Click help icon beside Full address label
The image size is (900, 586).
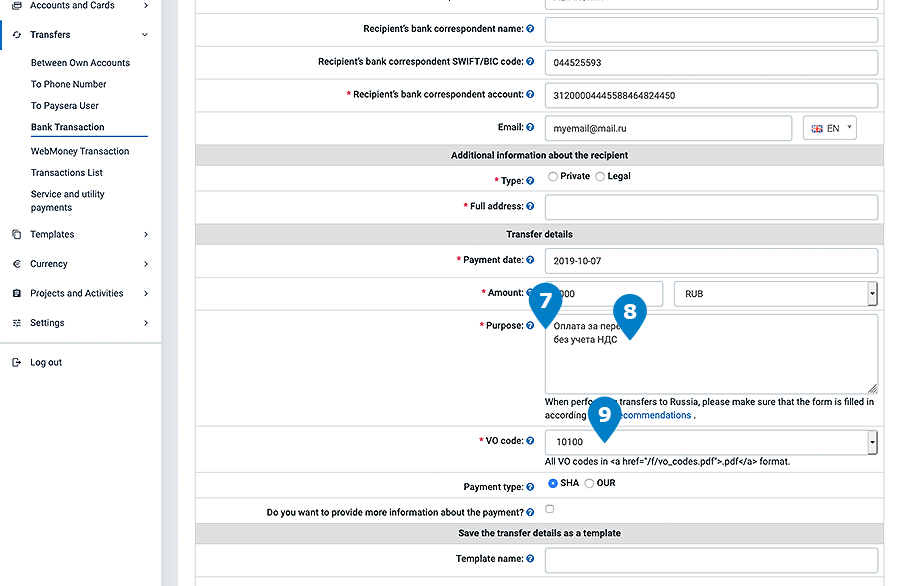tap(530, 207)
